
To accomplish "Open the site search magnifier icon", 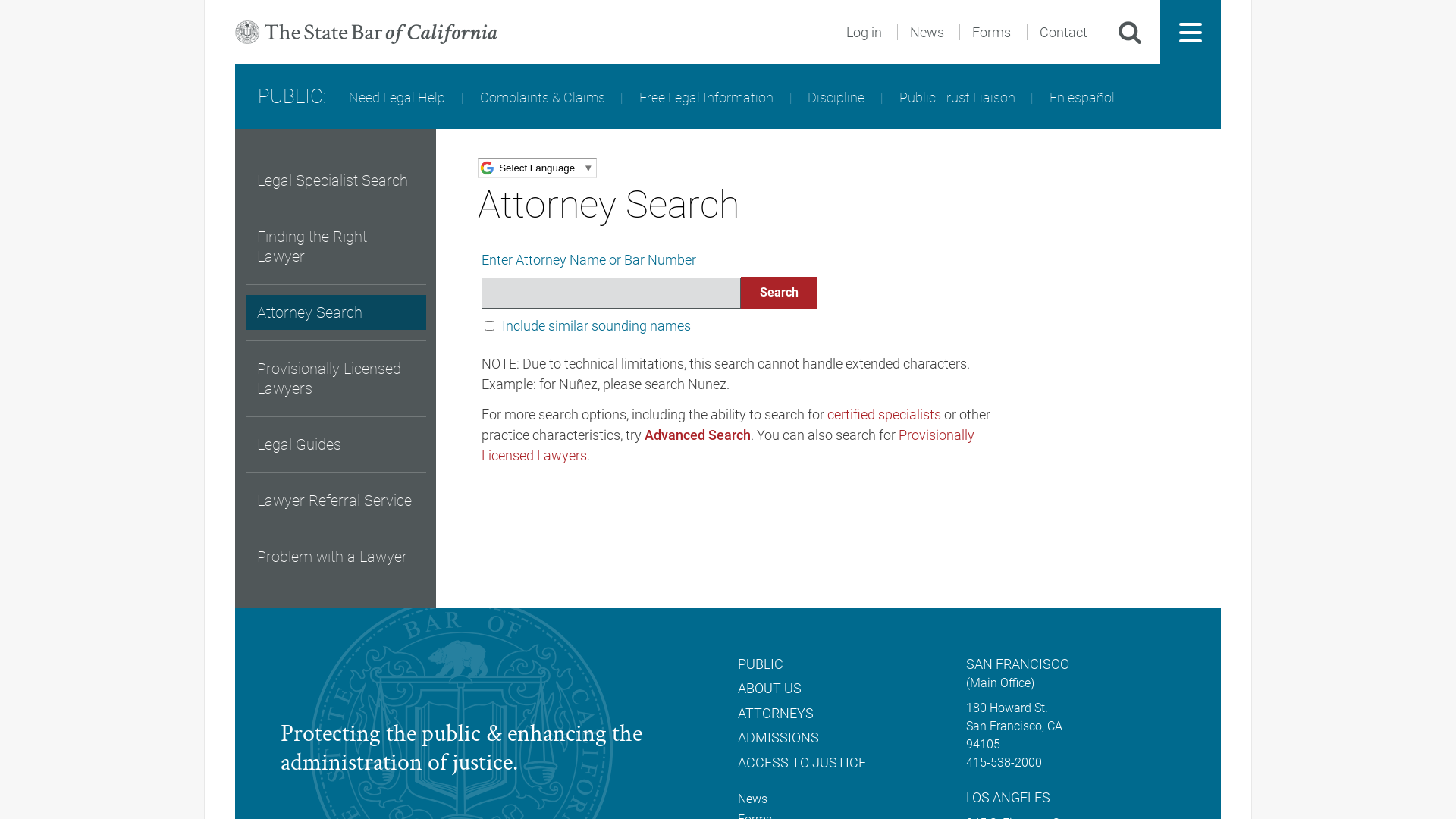I will [x=1129, y=33].
